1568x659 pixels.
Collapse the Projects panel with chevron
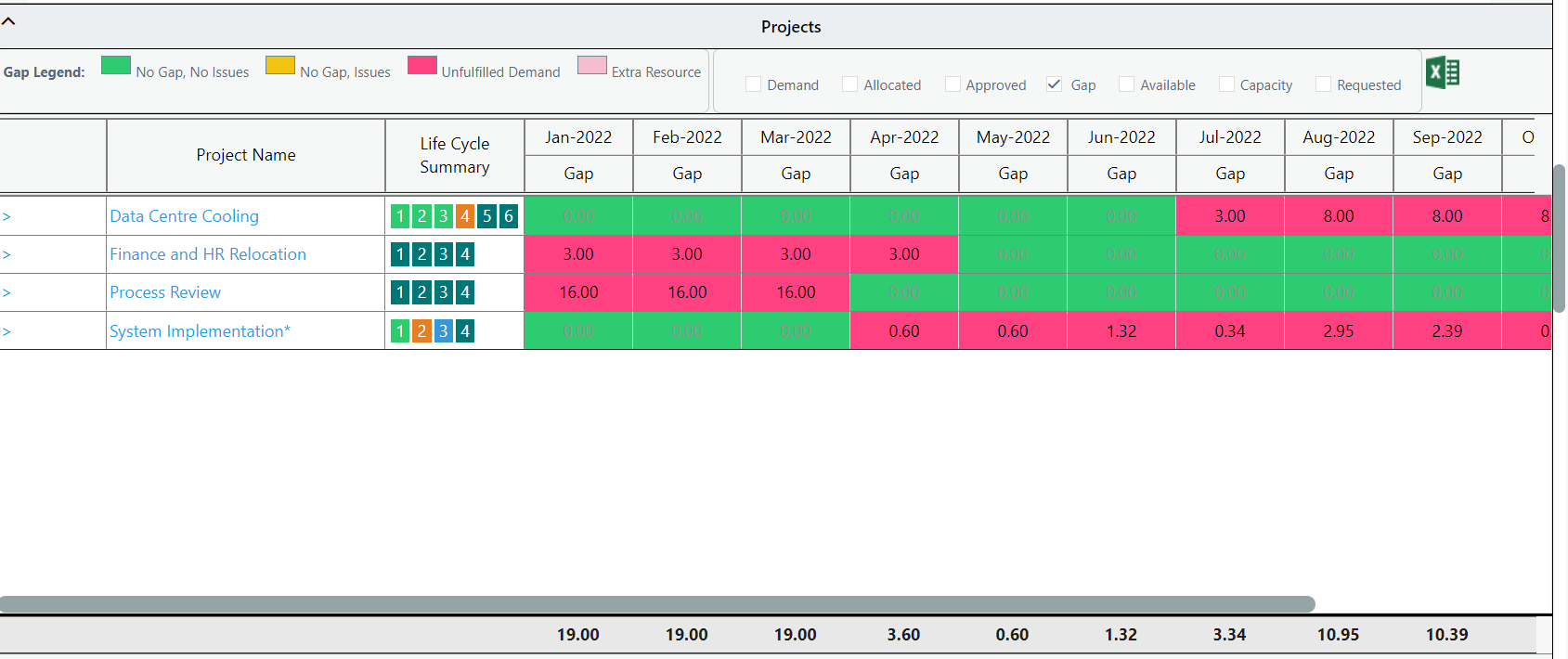tap(8, 20)
